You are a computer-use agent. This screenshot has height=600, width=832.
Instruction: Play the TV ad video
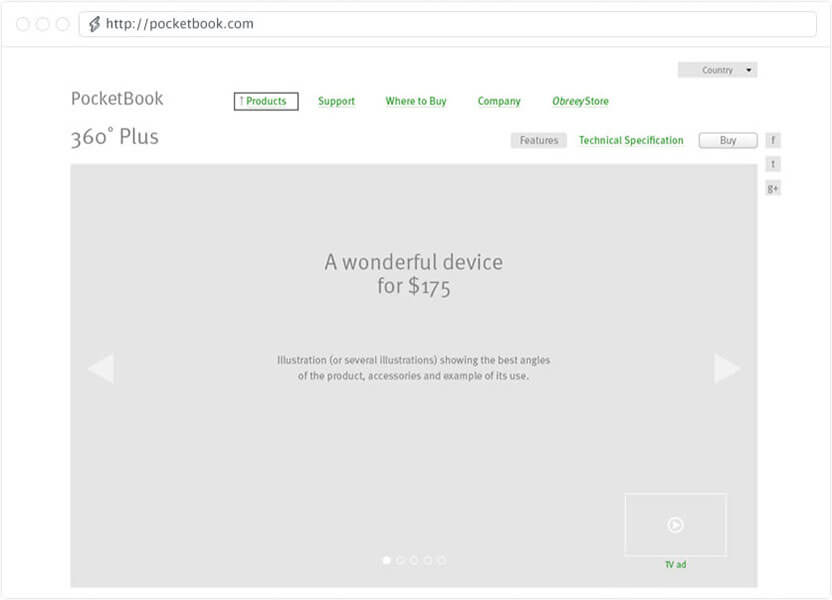(x=675, y=524)
